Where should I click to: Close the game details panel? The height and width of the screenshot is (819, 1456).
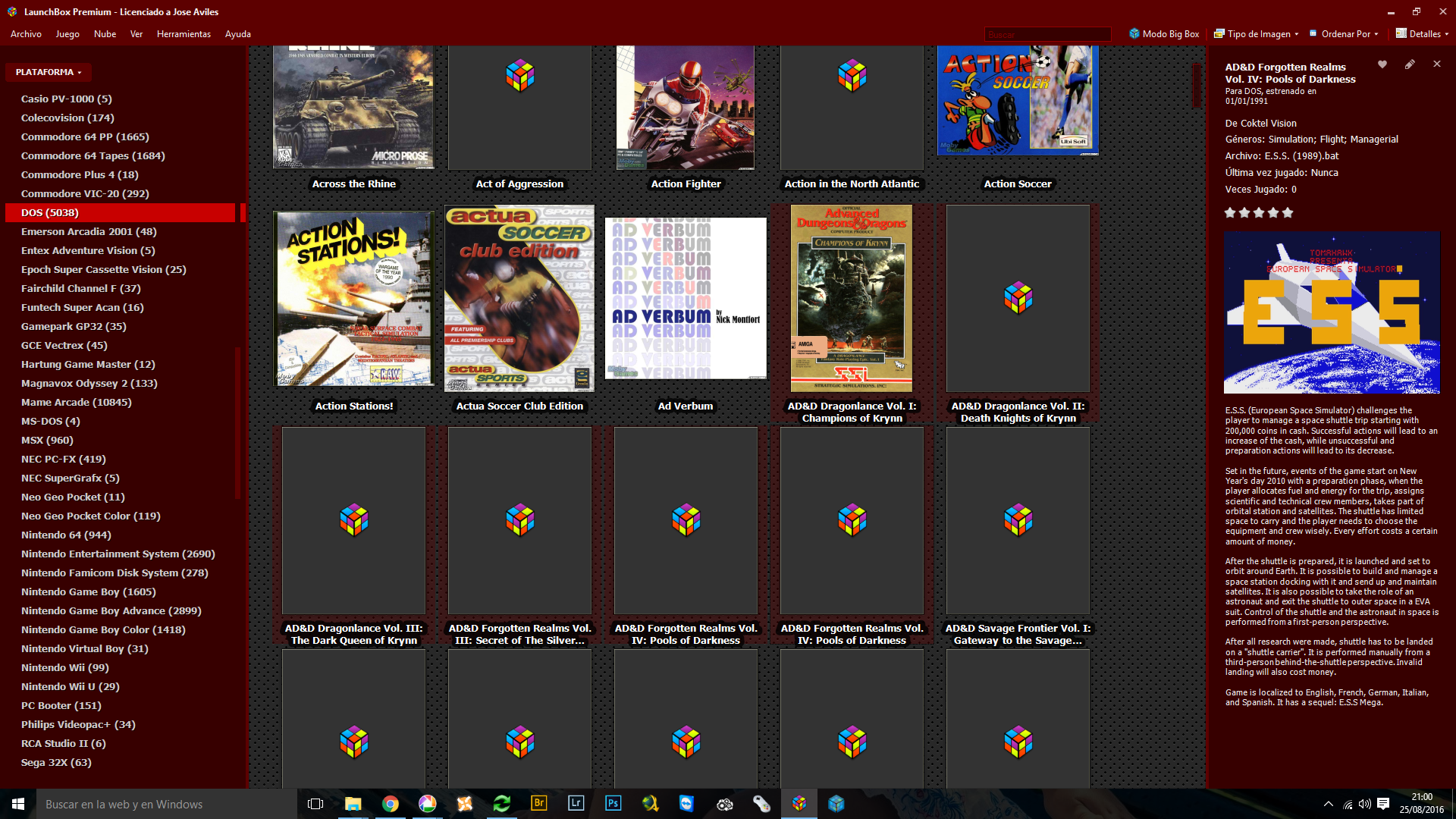1437,64
